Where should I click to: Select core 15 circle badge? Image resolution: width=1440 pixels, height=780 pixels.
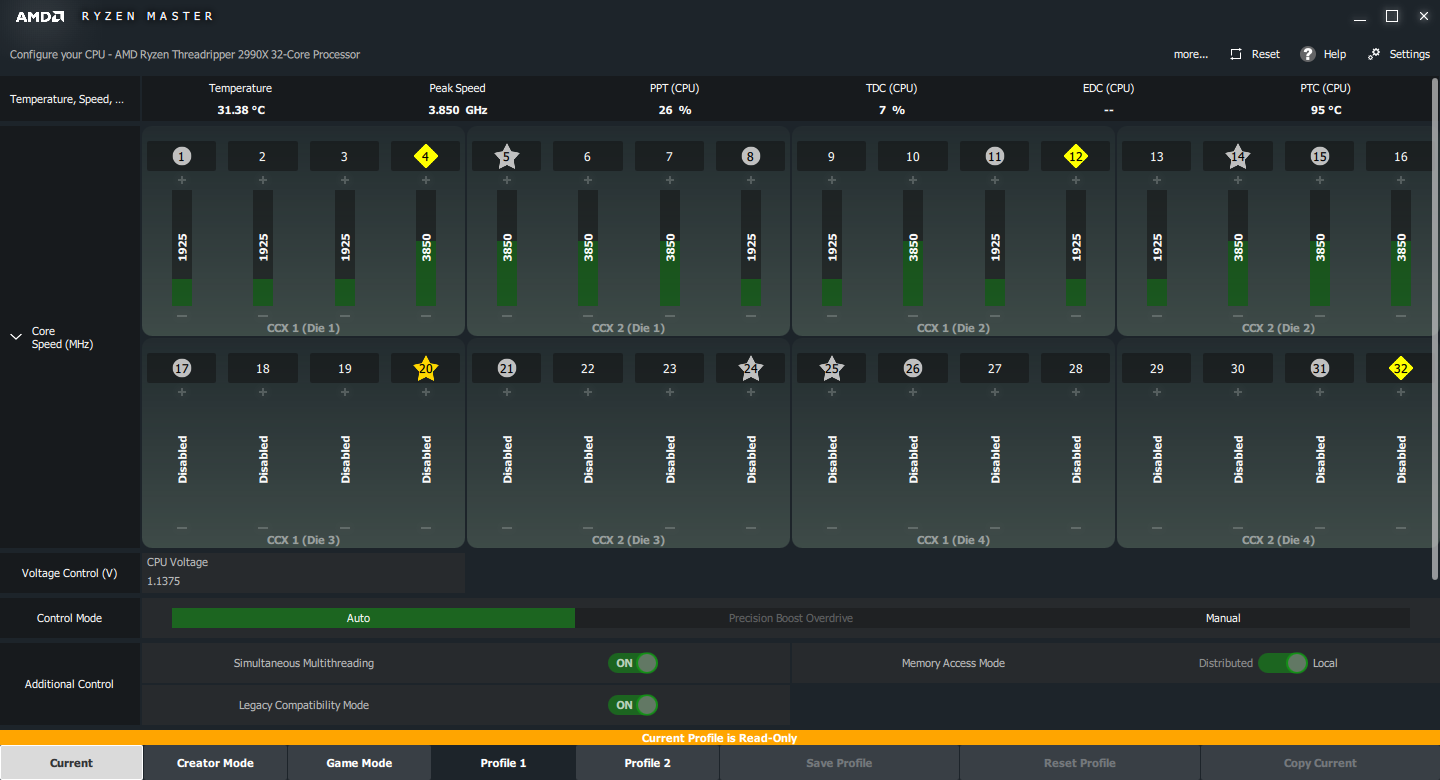(x=1320, y=156)
